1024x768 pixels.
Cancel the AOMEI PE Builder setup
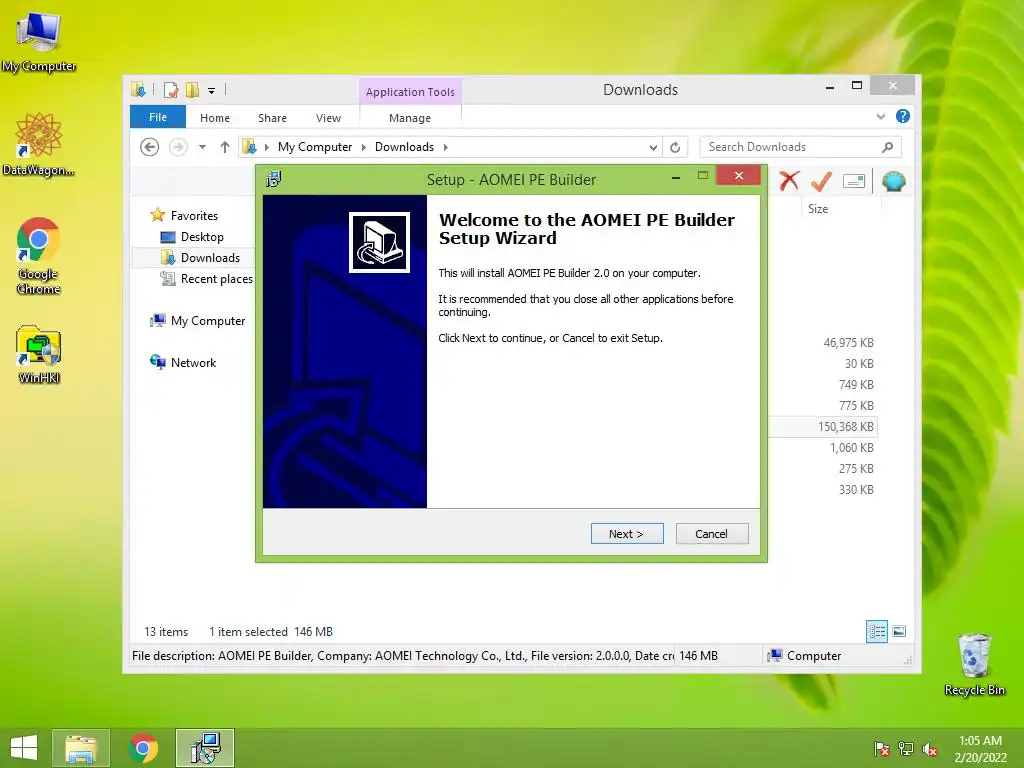tap(712, 534)
